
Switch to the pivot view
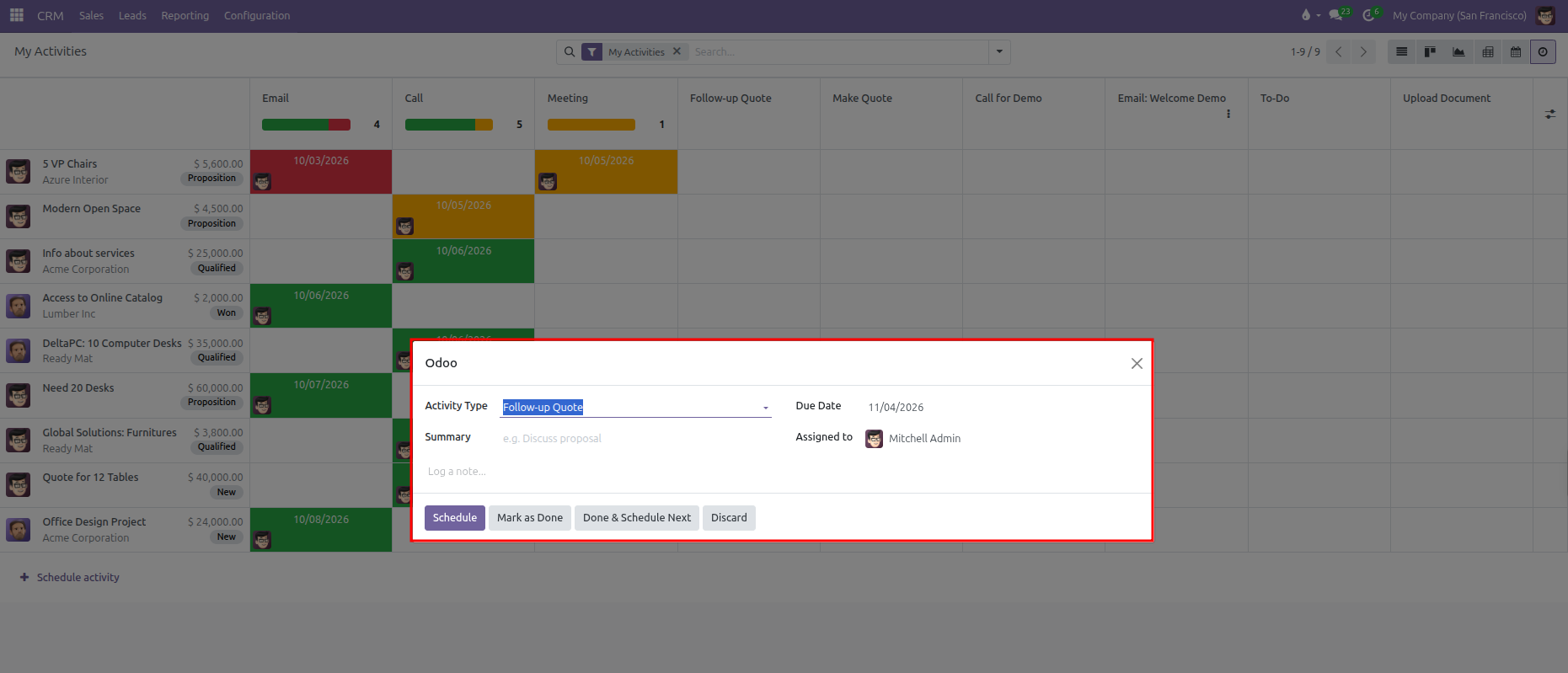pos(1488,52)
